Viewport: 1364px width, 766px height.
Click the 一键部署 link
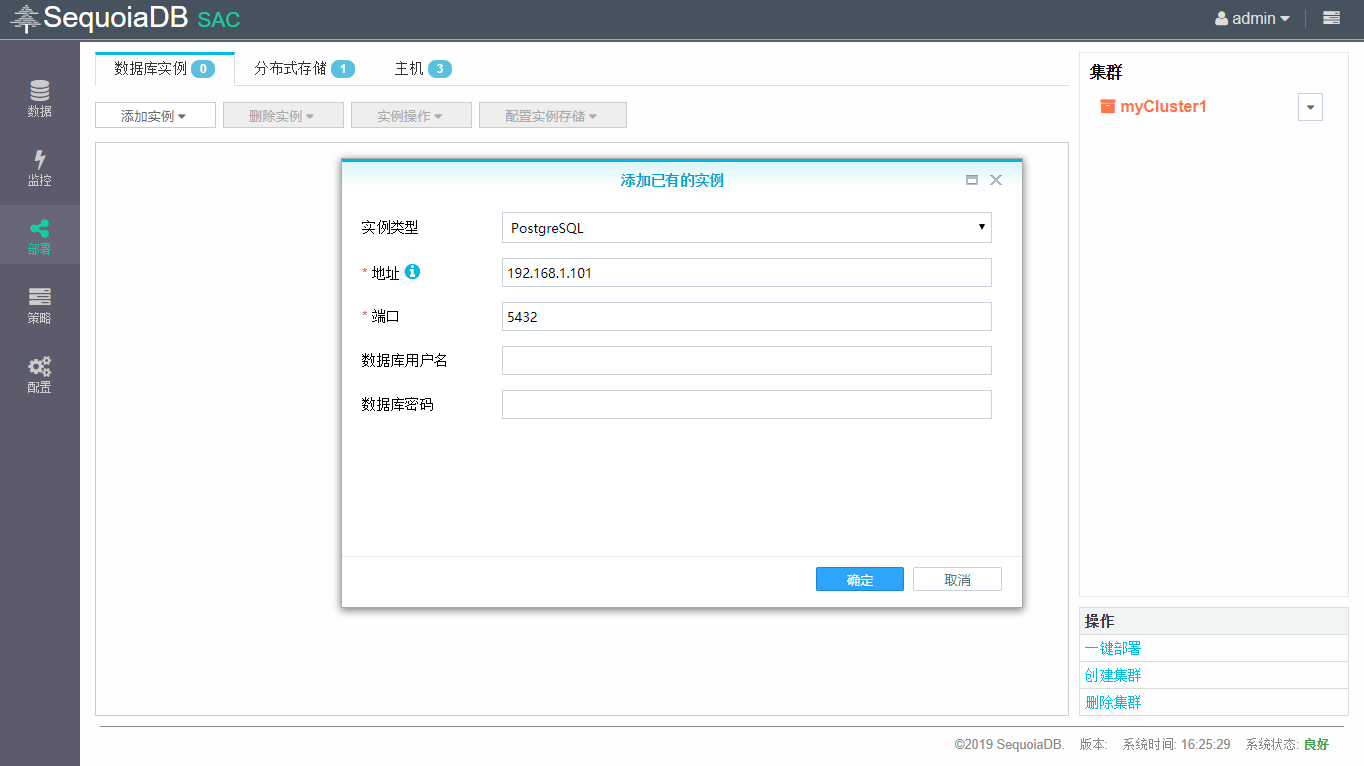[x=1112, y=647]
